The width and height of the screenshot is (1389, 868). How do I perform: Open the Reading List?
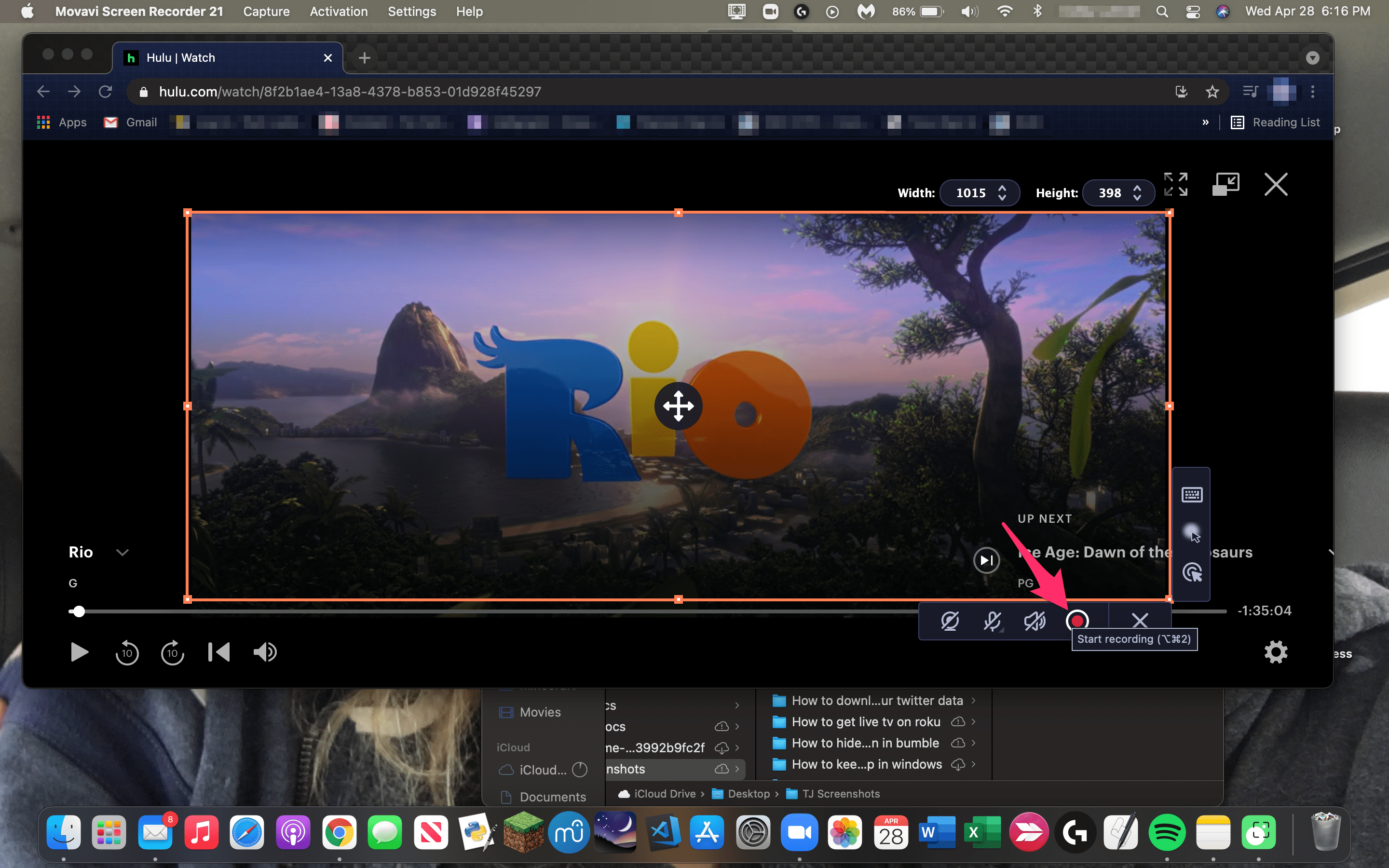[x=1275, y=122]
